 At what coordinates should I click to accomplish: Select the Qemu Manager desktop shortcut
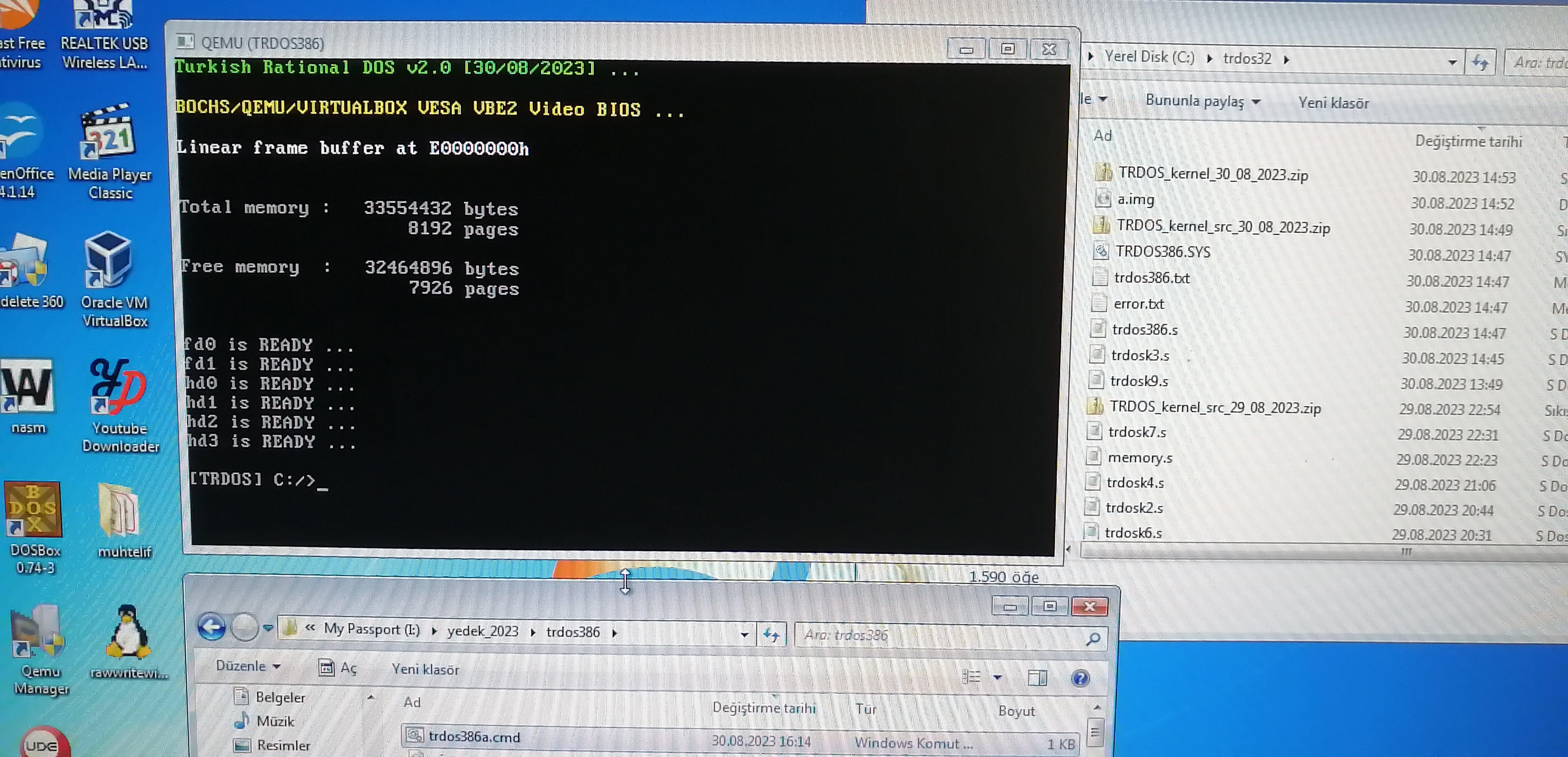tap(40, 650)
